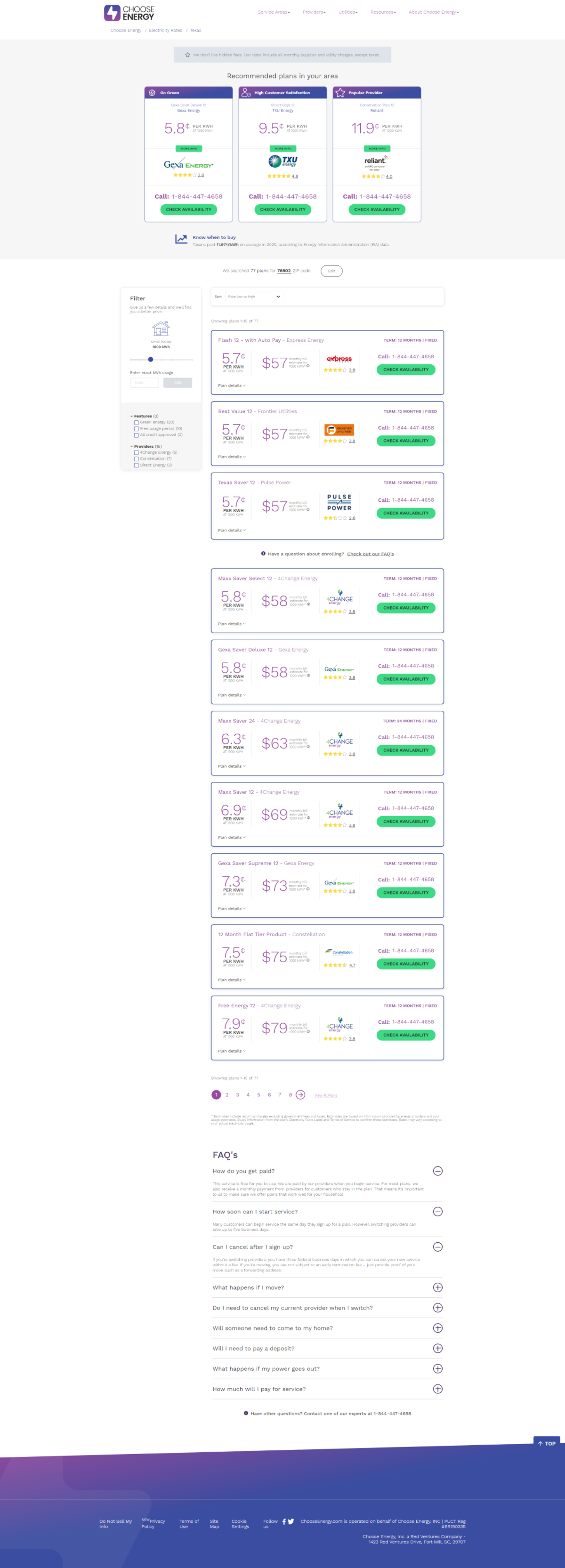
Task: Open the Twitter follow icon in footer
Action: click(291, 1521)
